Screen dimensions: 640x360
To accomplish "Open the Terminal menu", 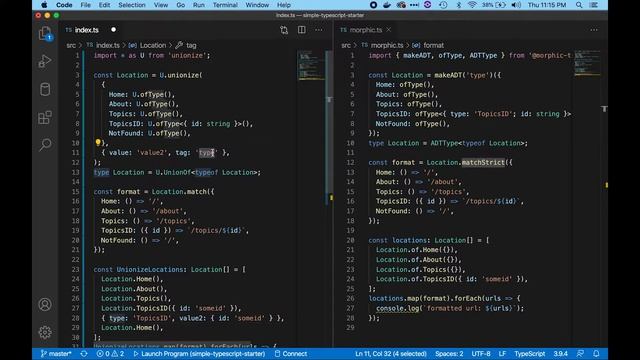I will click(225, 5).
